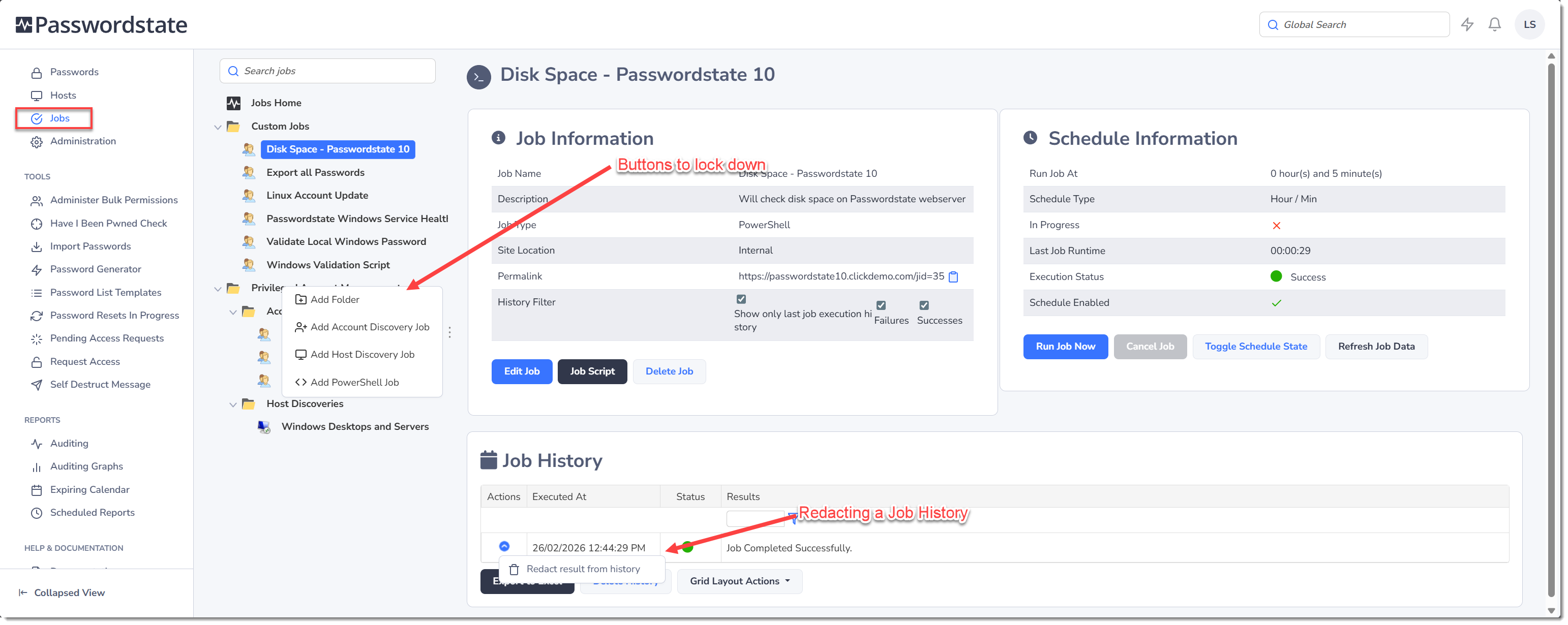Click the Self Destruct Message paper plane icon

[37, 385]
